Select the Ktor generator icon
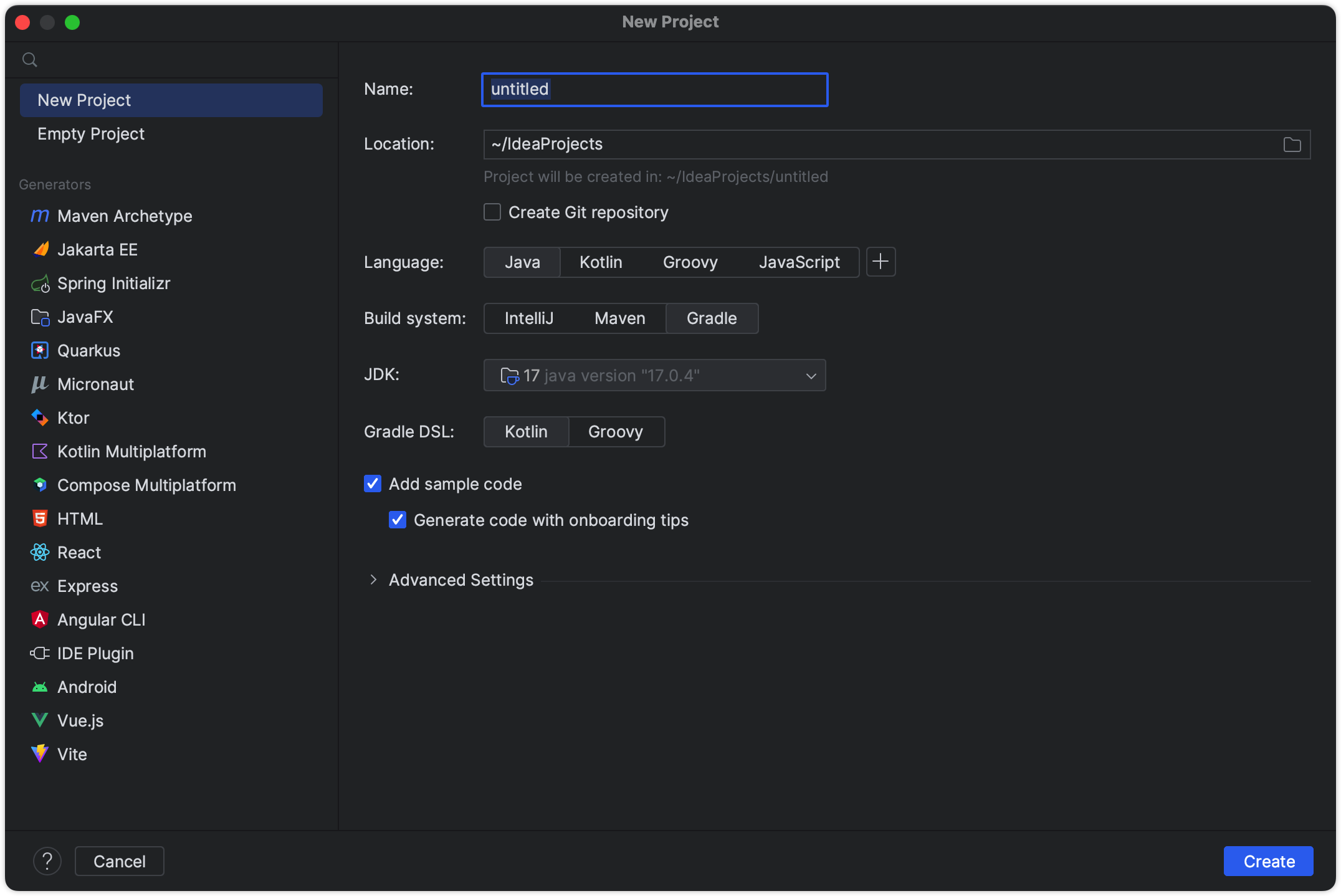 tap(40, 418)
